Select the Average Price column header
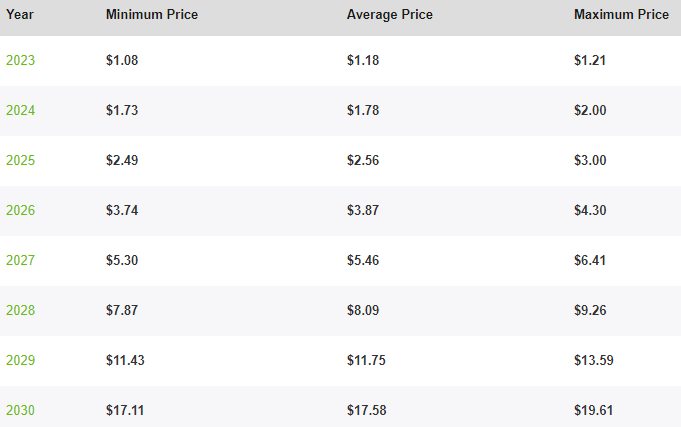 [x=391, y=15]
